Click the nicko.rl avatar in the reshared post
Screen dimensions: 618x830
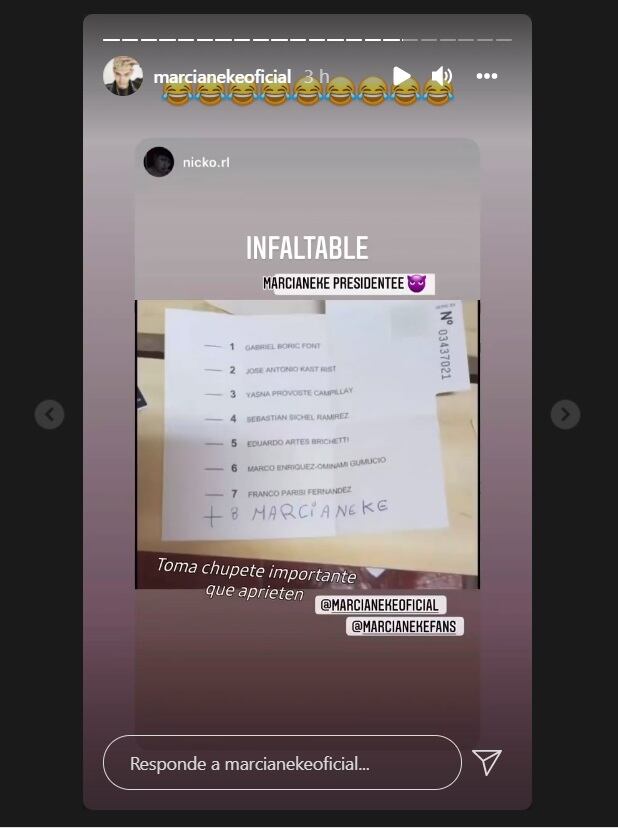click(159, 162)
